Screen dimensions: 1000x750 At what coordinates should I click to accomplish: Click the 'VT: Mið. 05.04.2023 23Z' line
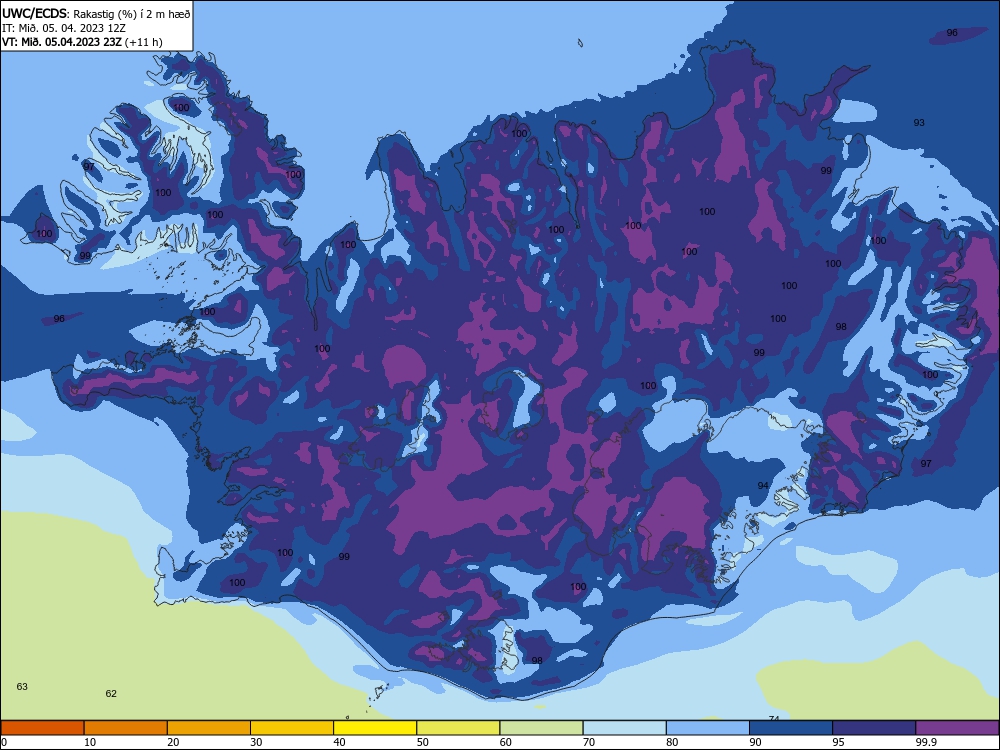[x=62, y=42]
